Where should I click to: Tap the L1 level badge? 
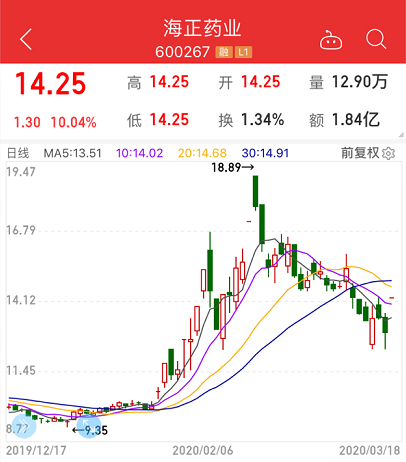(x=243, y=52)
